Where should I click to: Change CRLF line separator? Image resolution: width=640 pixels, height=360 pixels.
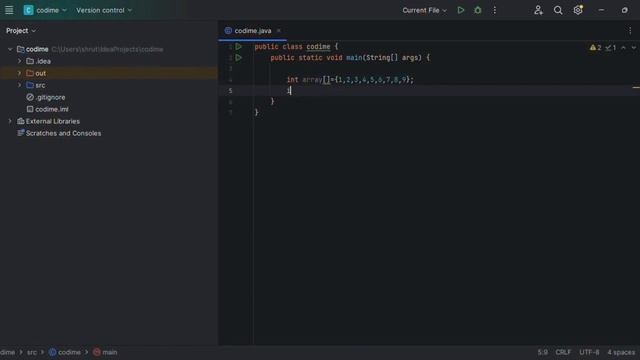pos(563,352)
